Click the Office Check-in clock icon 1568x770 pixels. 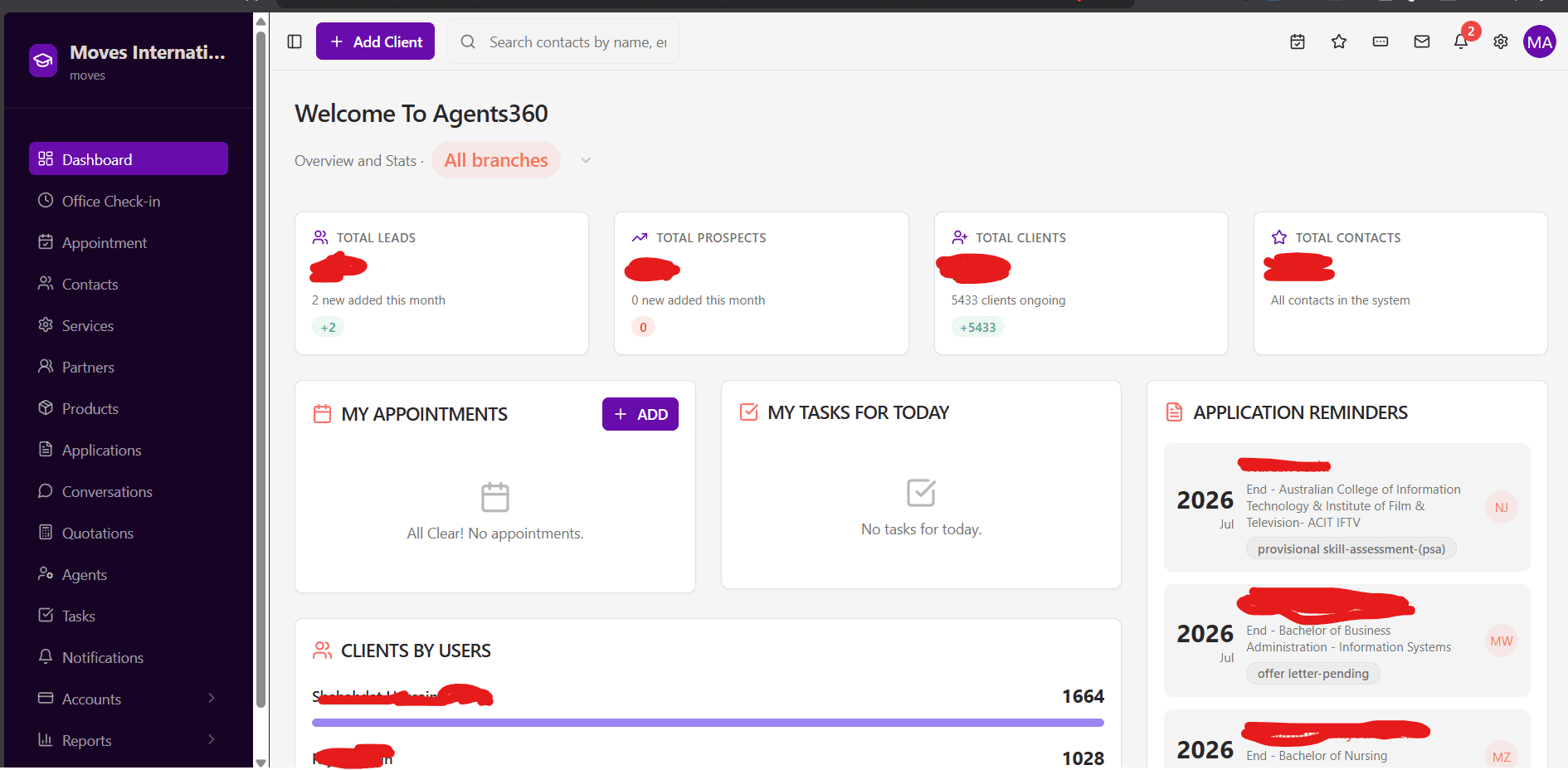coord(46,200)
